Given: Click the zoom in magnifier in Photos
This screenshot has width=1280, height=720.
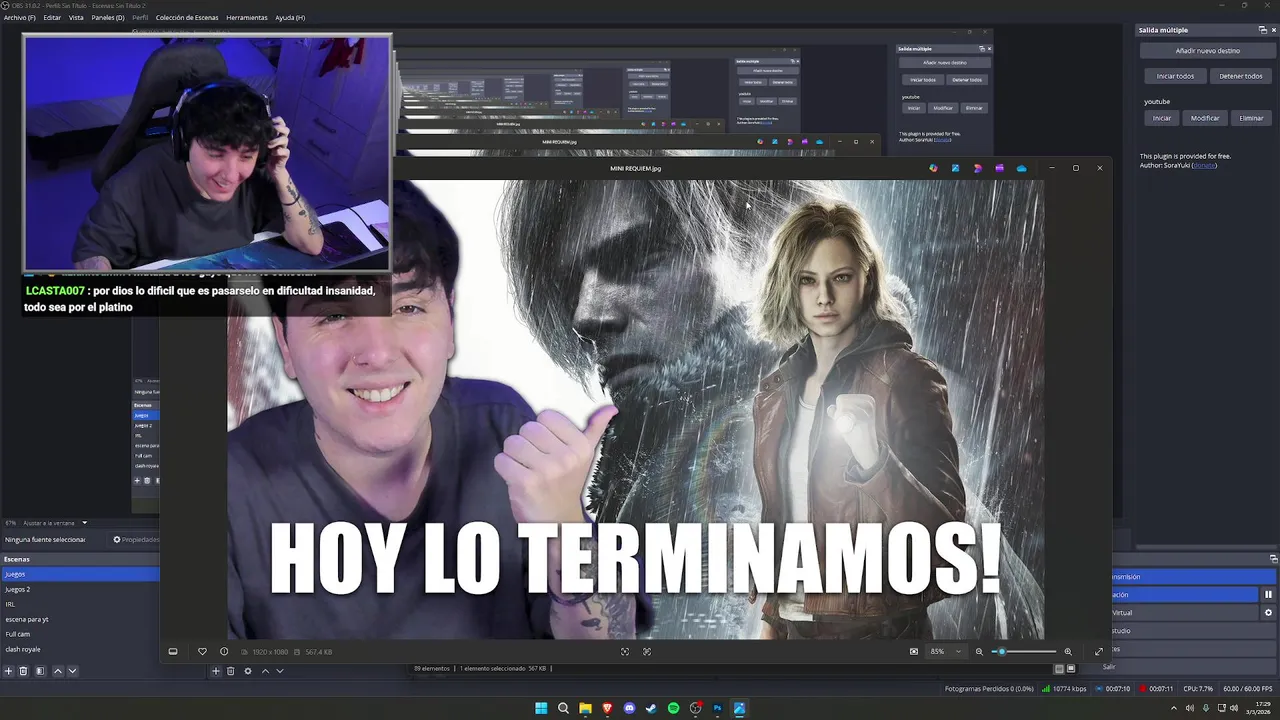Looking at the screenshot, I should pos(1068,652).
